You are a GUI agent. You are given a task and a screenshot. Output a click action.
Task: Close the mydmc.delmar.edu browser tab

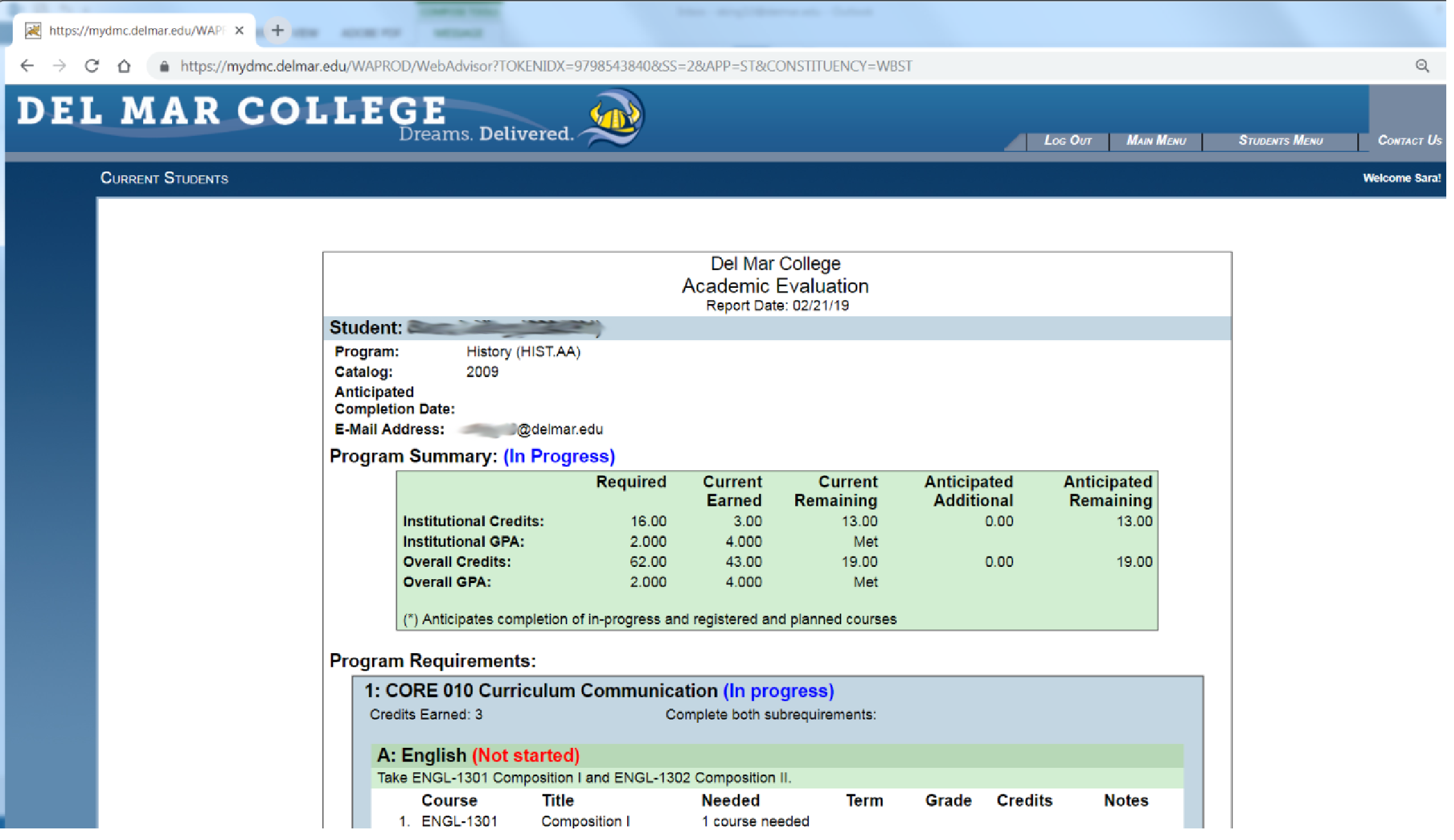point(239,30)
